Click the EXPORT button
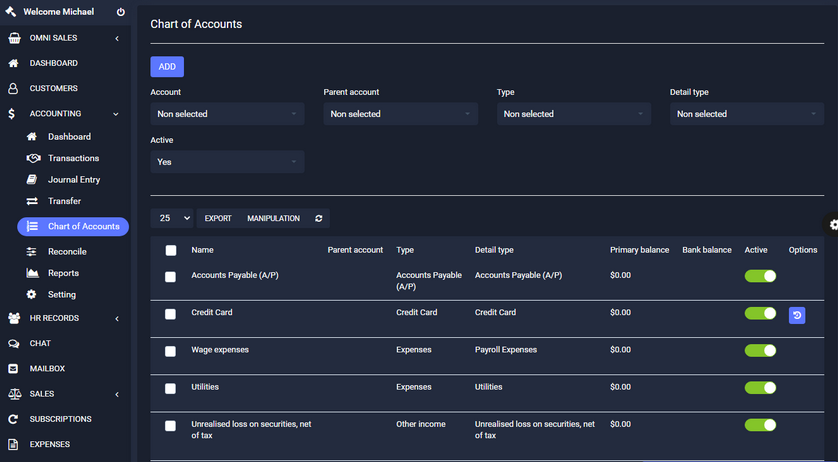 tap(218, 218)
